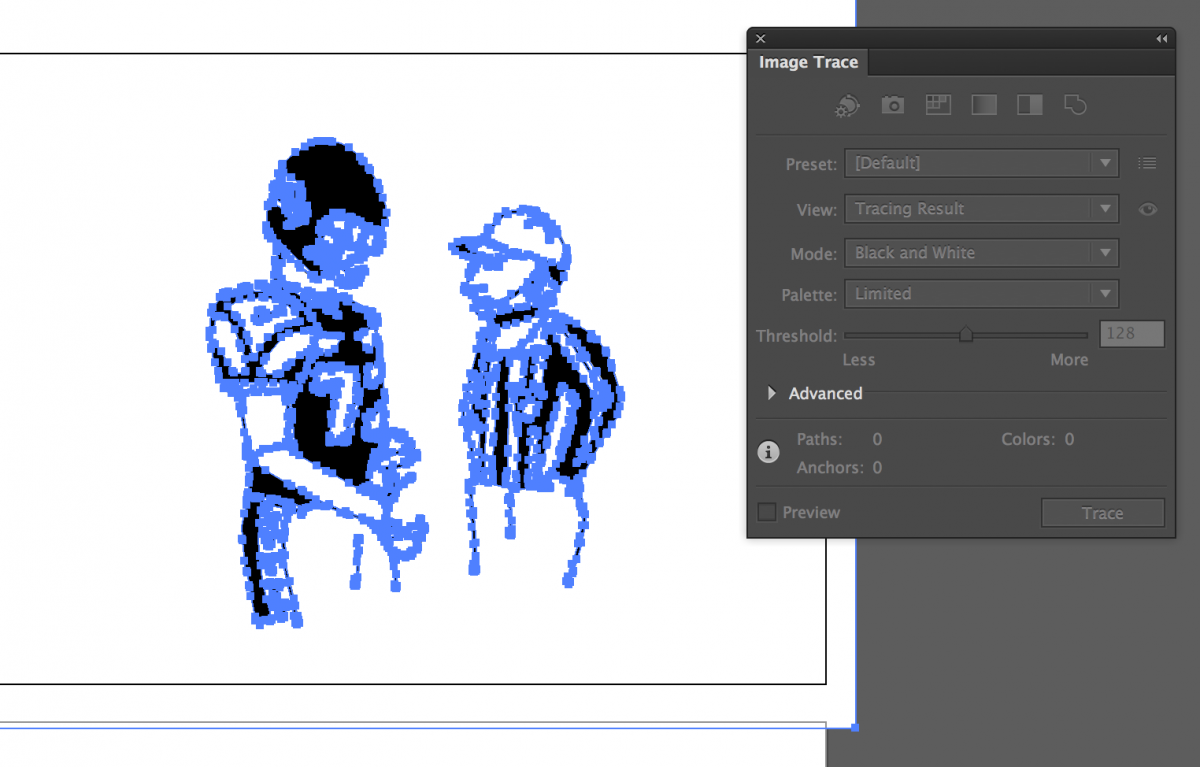The height and width of the screenshot is (767, 1200).
Task: Select the Outline preset icon
Action: tap(1075, 104)
